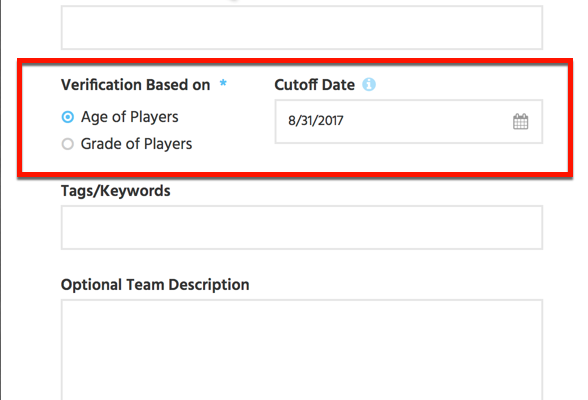
Task: Click the 'Optional Team Description' label
Action: pos(155,285)
